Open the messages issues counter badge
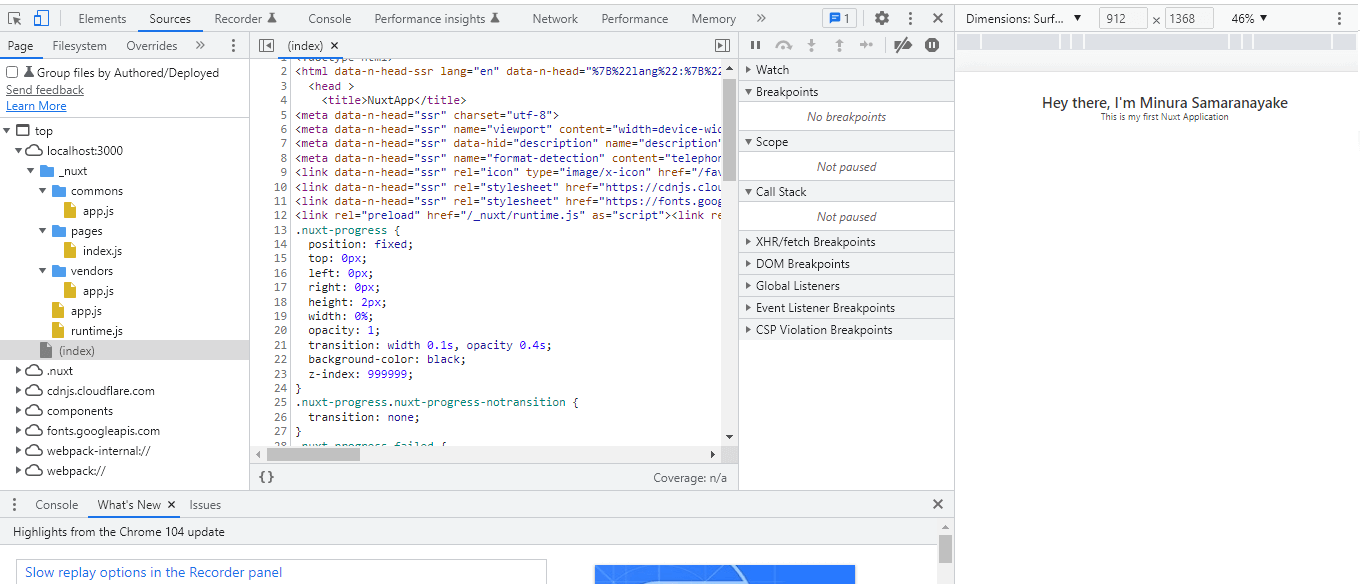The image size is (1360, 584). [x=838, y=18]
